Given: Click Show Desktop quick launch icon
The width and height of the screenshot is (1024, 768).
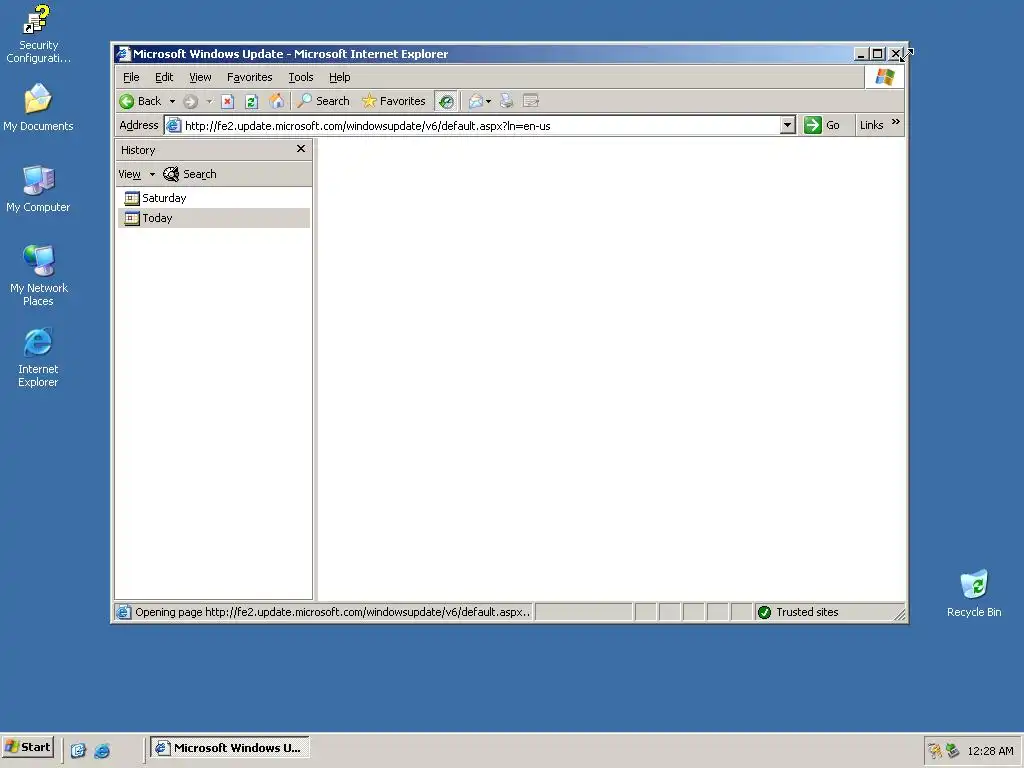Looking at the screenshot, I should coord(78,750).
